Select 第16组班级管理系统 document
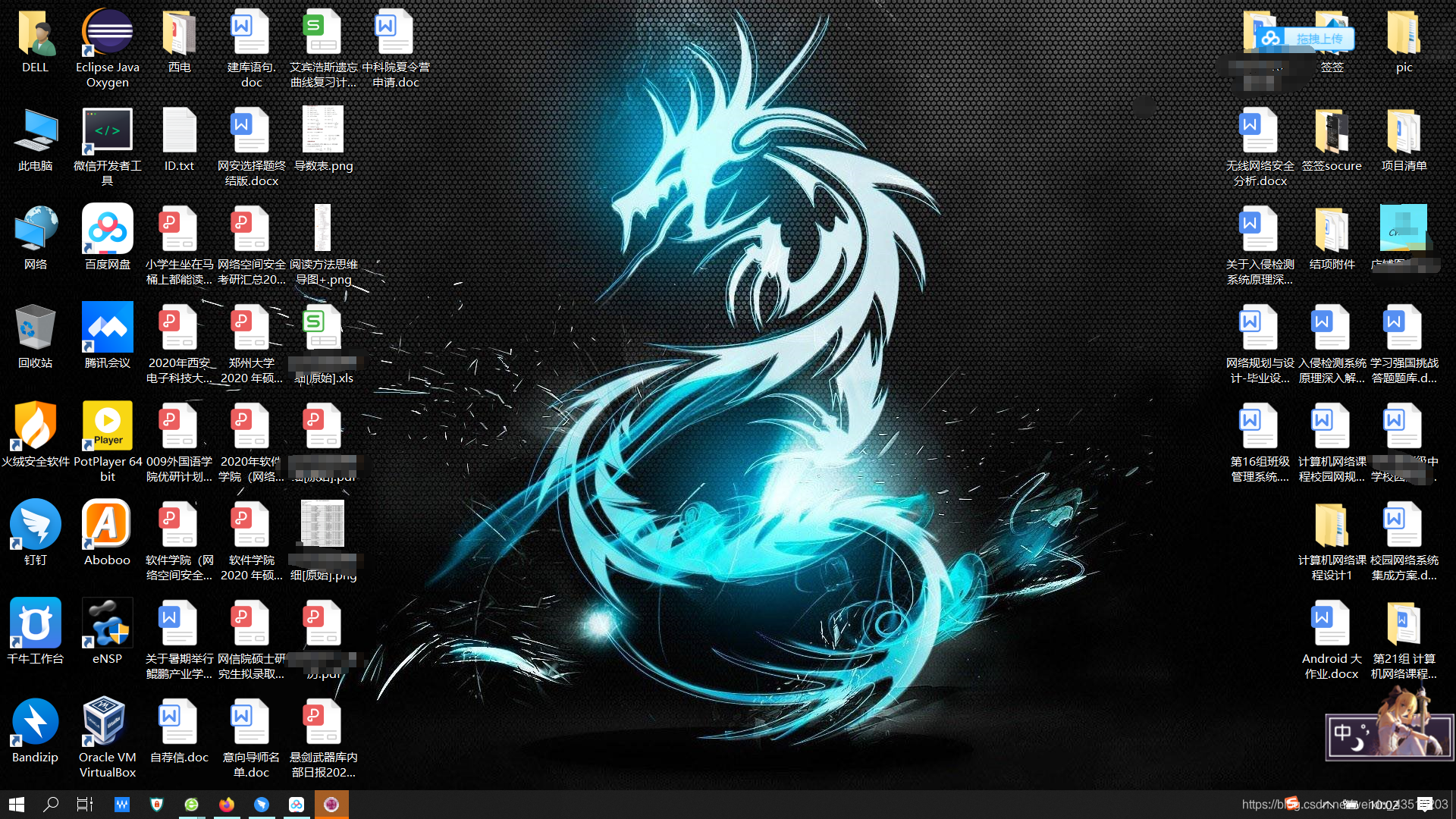This screenshot has width=1456, height=819. tap(1260, 443)
